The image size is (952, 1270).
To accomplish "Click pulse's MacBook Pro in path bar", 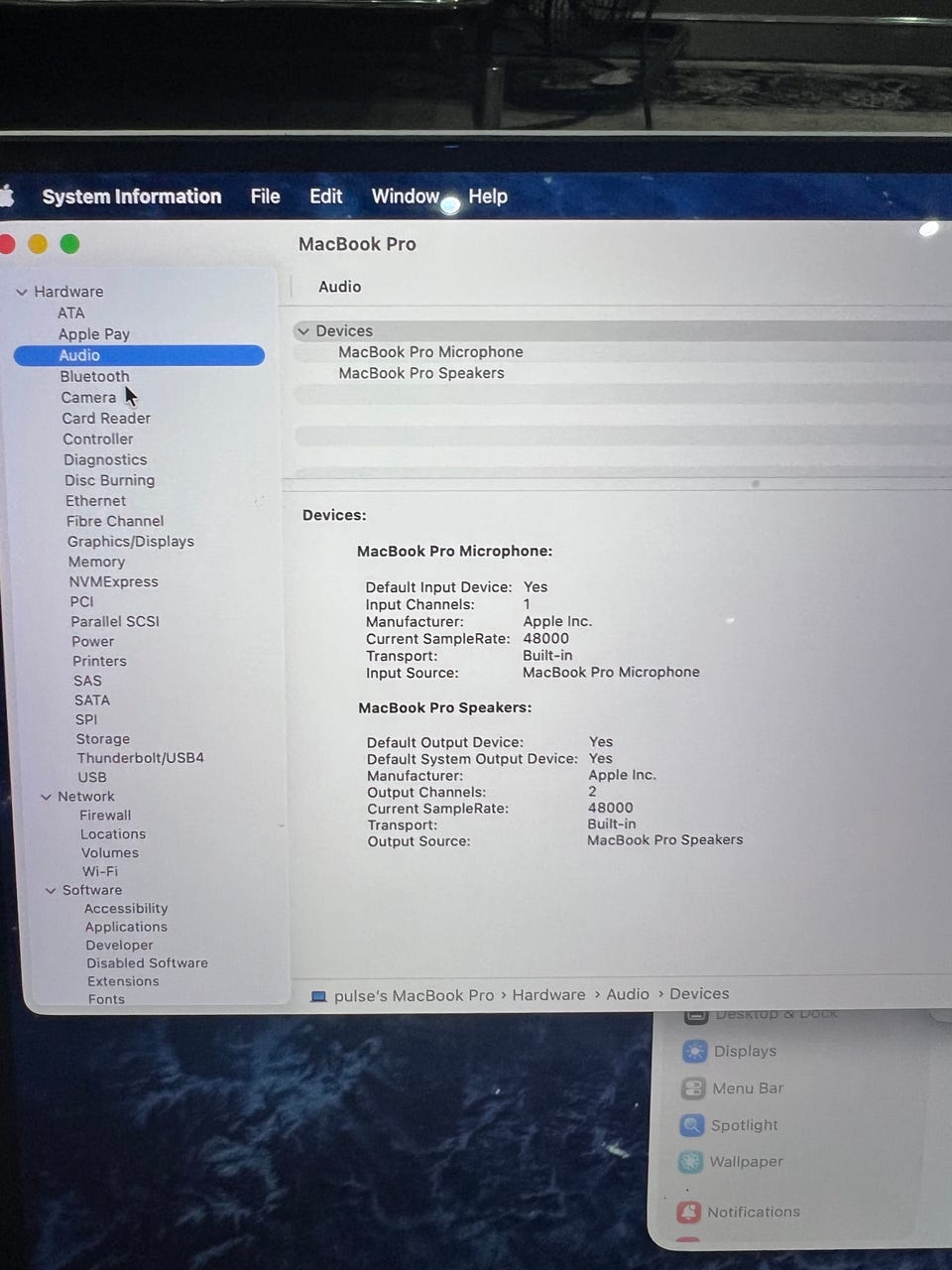I will 414,995.
